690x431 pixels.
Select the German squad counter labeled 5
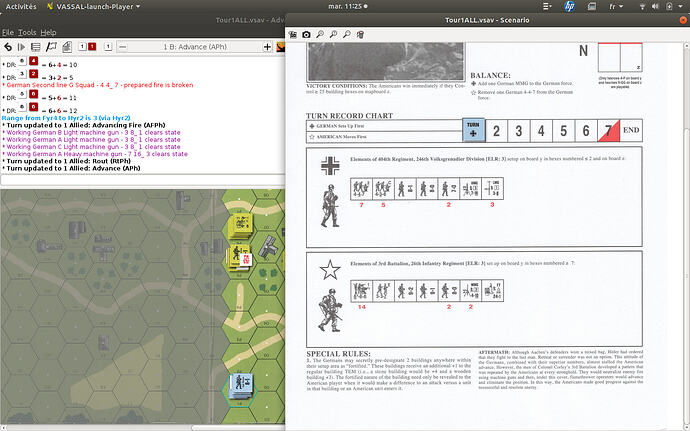tap(383, 189)
